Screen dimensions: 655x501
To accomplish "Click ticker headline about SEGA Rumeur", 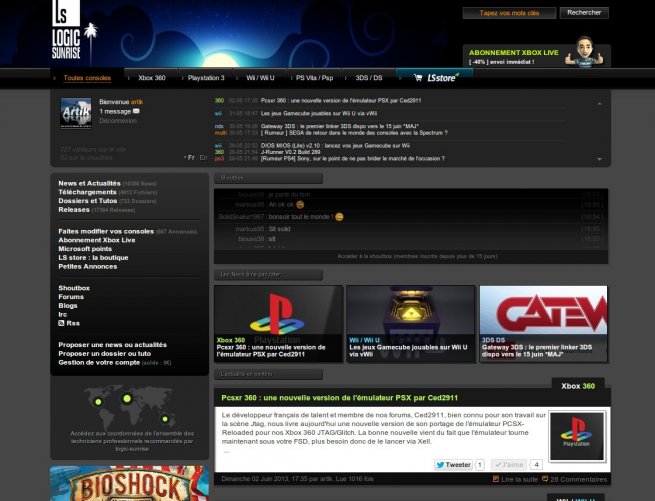I will tap(354, 133).
